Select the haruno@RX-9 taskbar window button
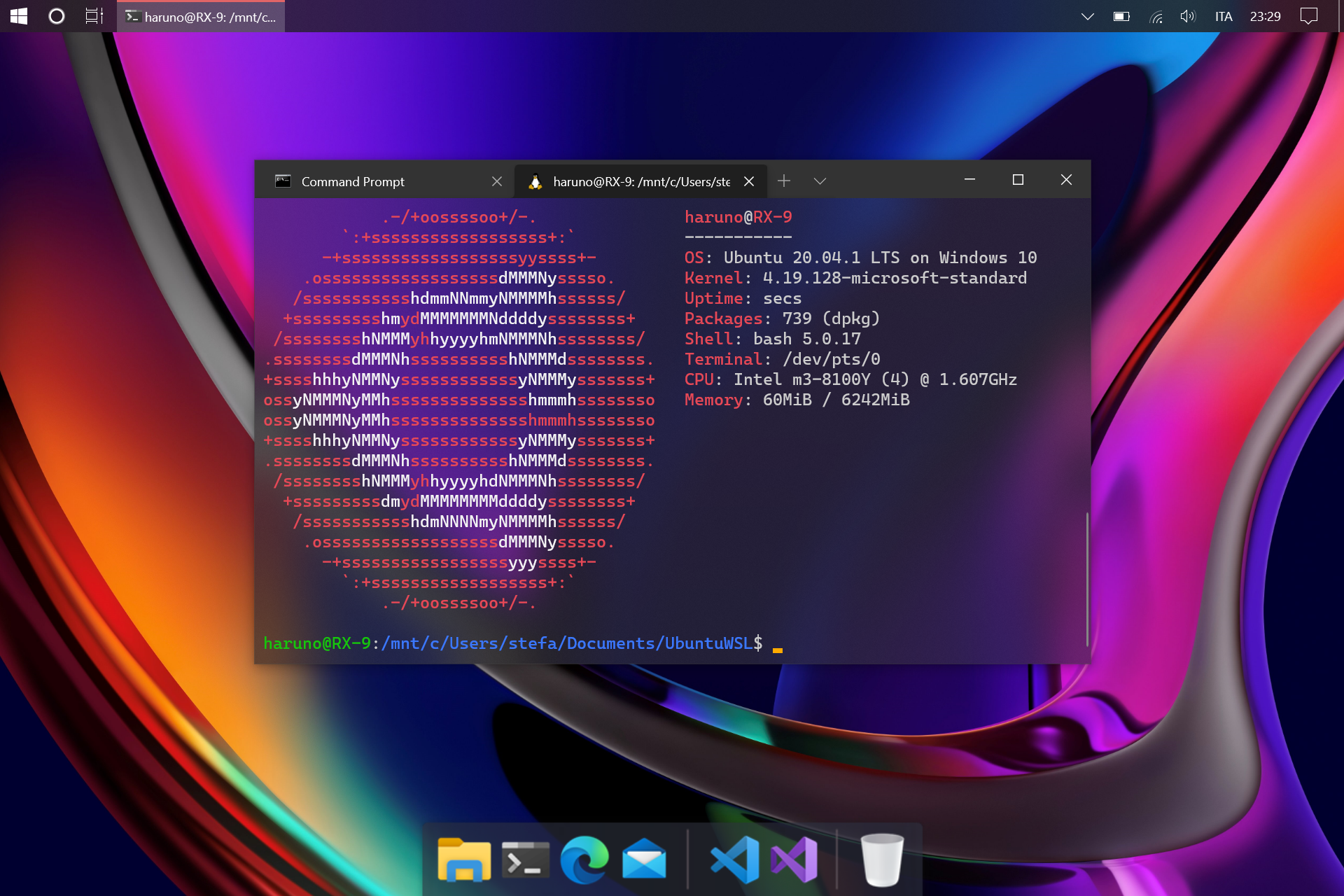1344x896 pixels. (201, 16)
